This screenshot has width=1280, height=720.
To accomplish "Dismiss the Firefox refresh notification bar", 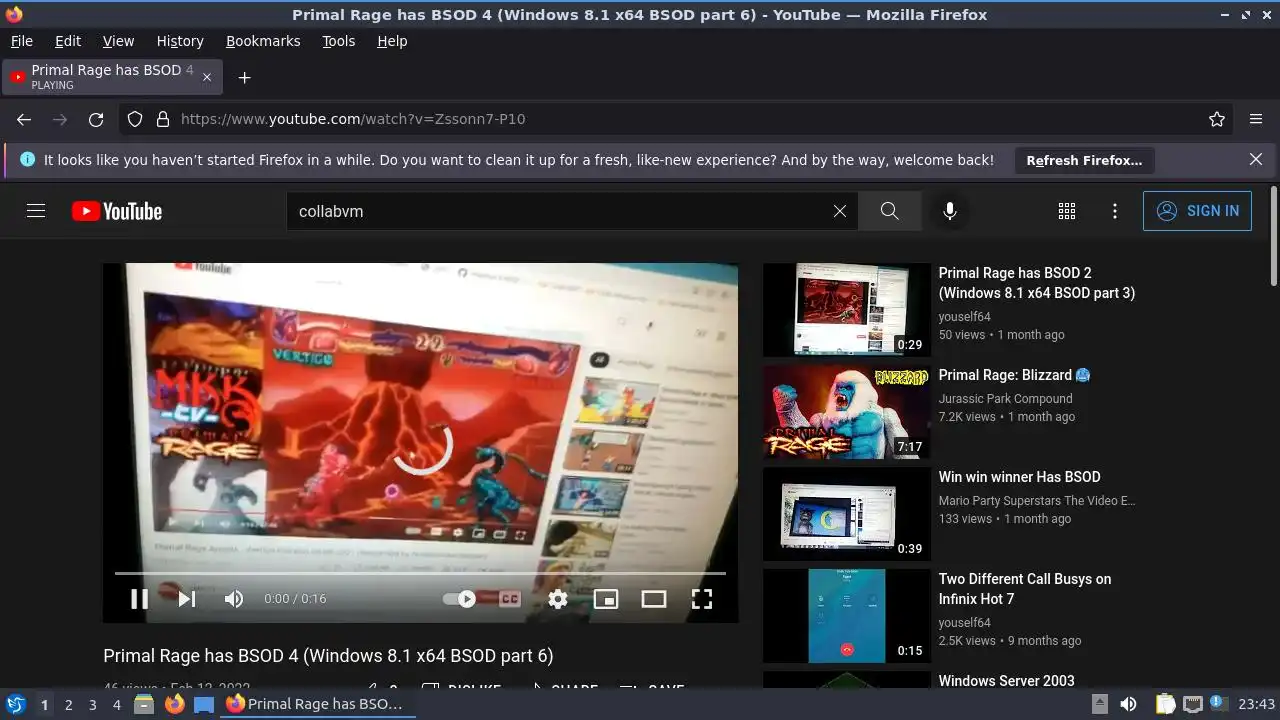I will tap(1256, 159).
